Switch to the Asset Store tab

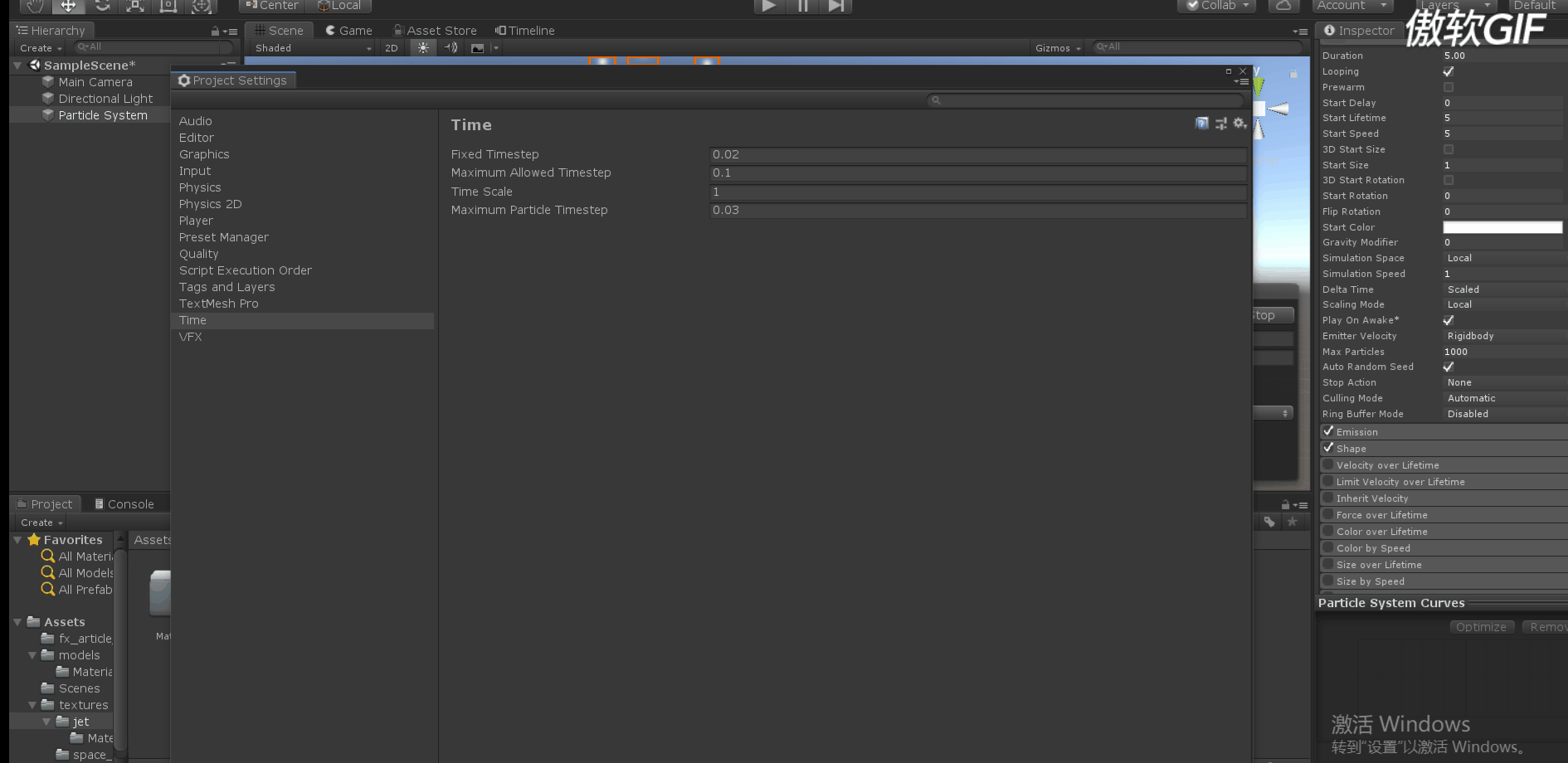tap(435, 31)
